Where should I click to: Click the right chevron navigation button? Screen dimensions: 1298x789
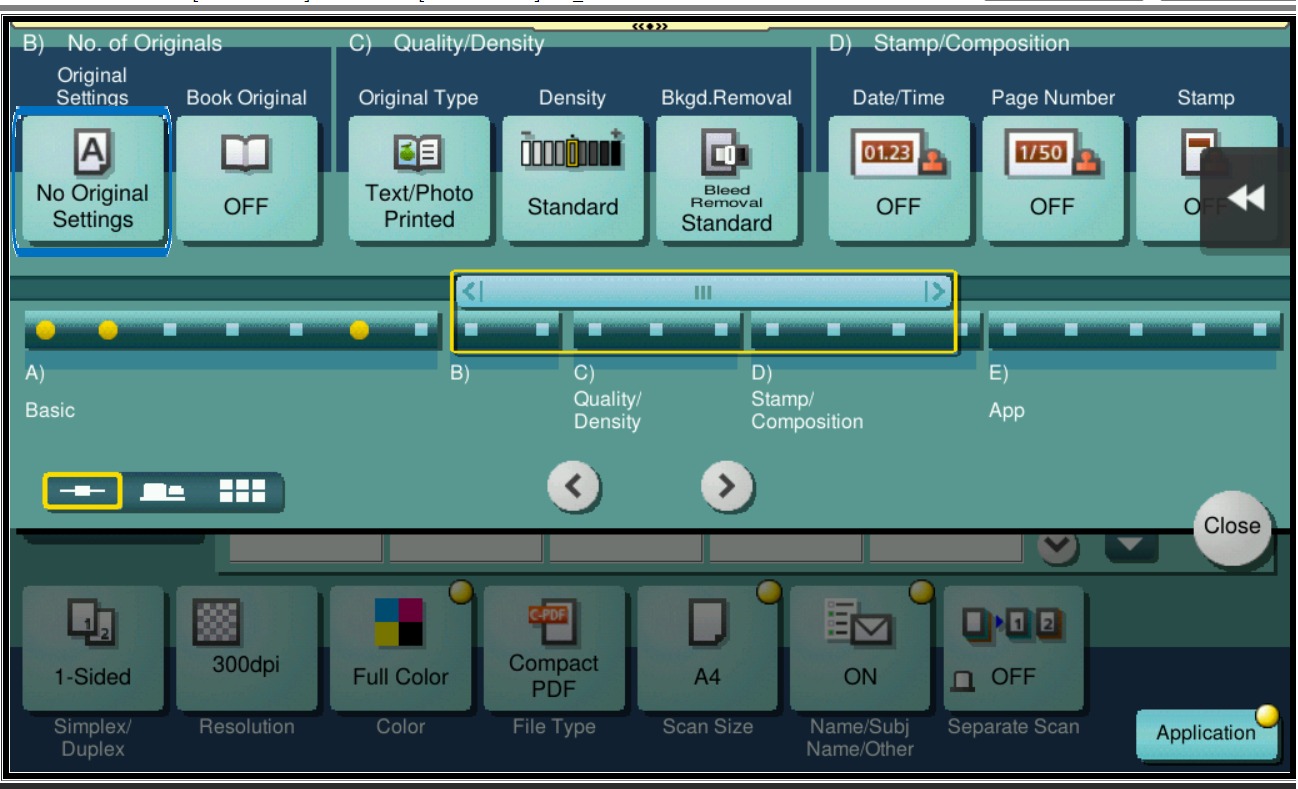pyautogui.click(x=727, y=487)
